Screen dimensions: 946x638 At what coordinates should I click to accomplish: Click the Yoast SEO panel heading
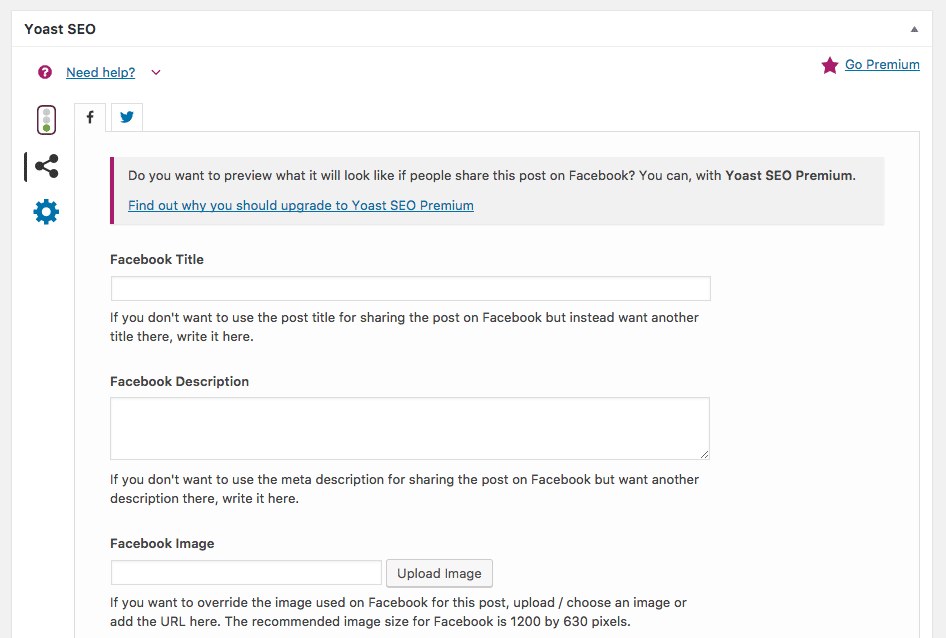point(60,29)
